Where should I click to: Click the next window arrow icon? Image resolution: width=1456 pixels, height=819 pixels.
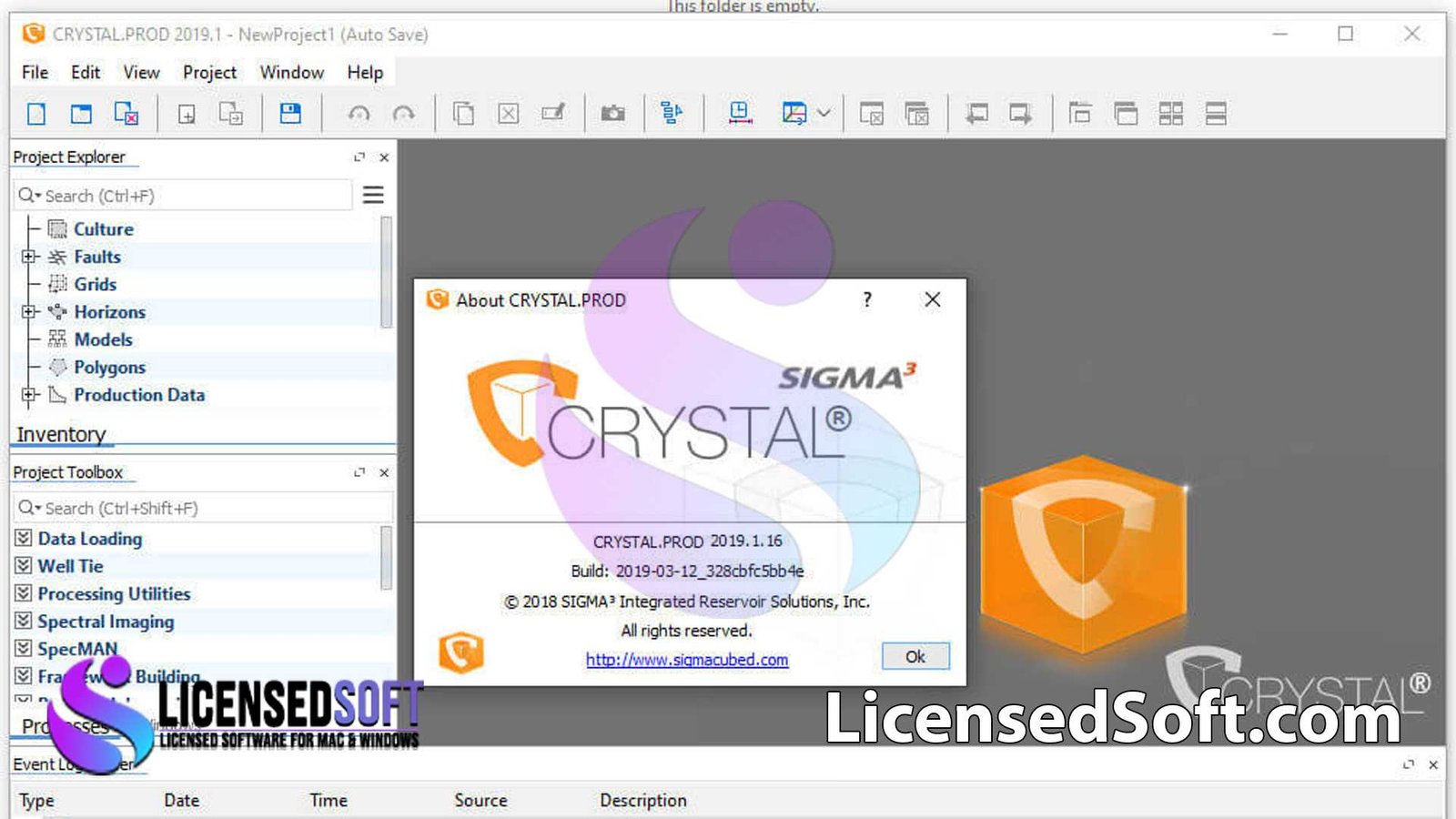[x=1020, y=114]
